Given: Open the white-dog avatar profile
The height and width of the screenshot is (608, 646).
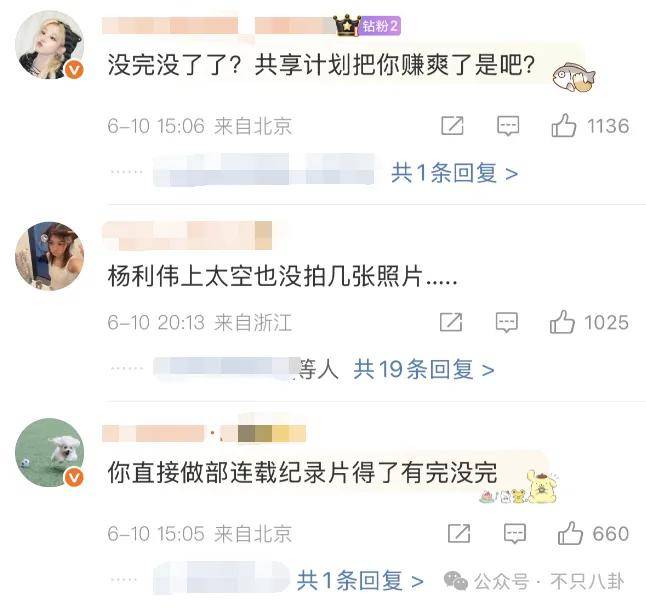Looking at the screenshot, I should tap(49, 452).
